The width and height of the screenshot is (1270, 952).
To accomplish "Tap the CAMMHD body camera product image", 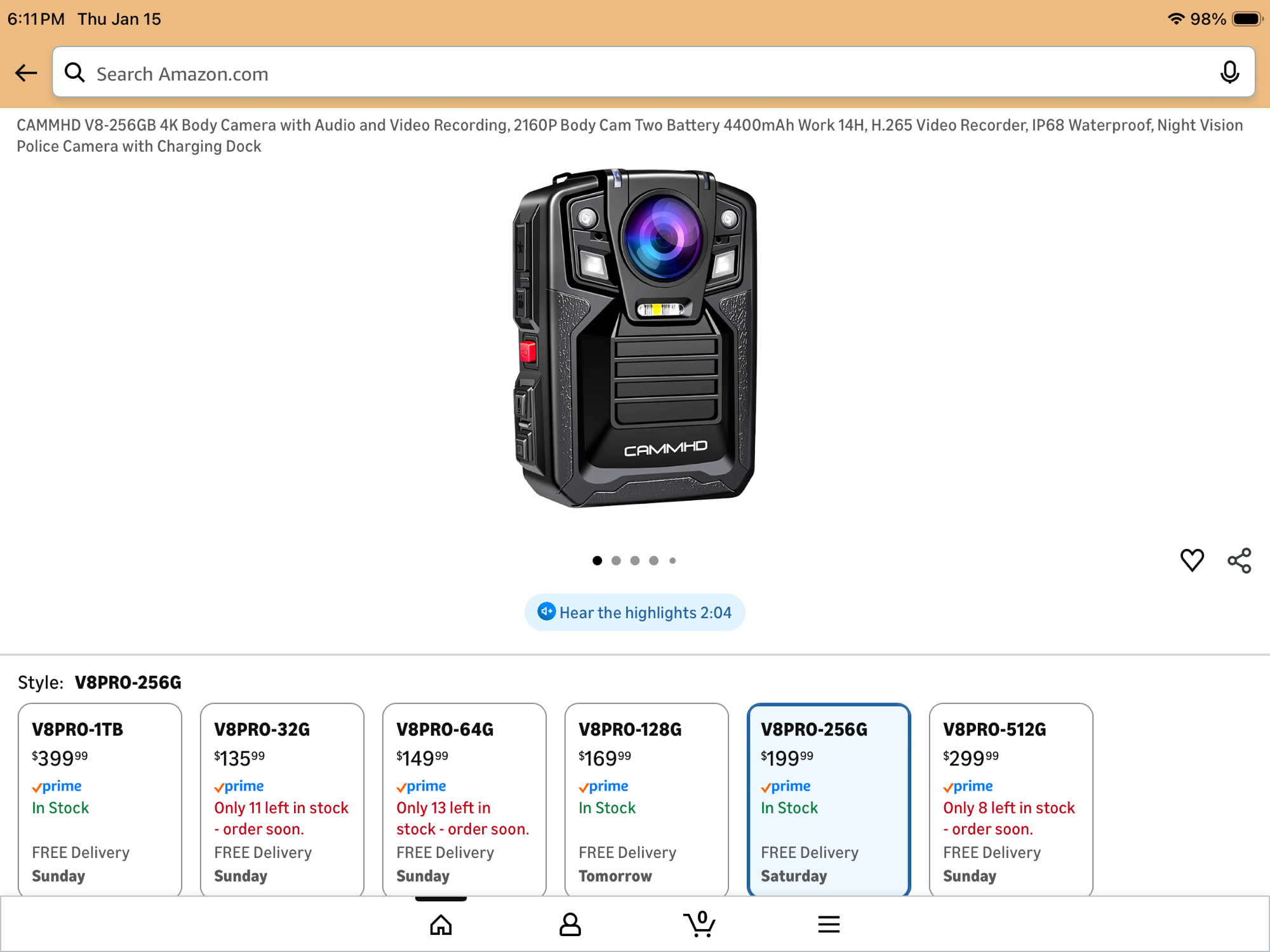I will [x=634, y=338].
